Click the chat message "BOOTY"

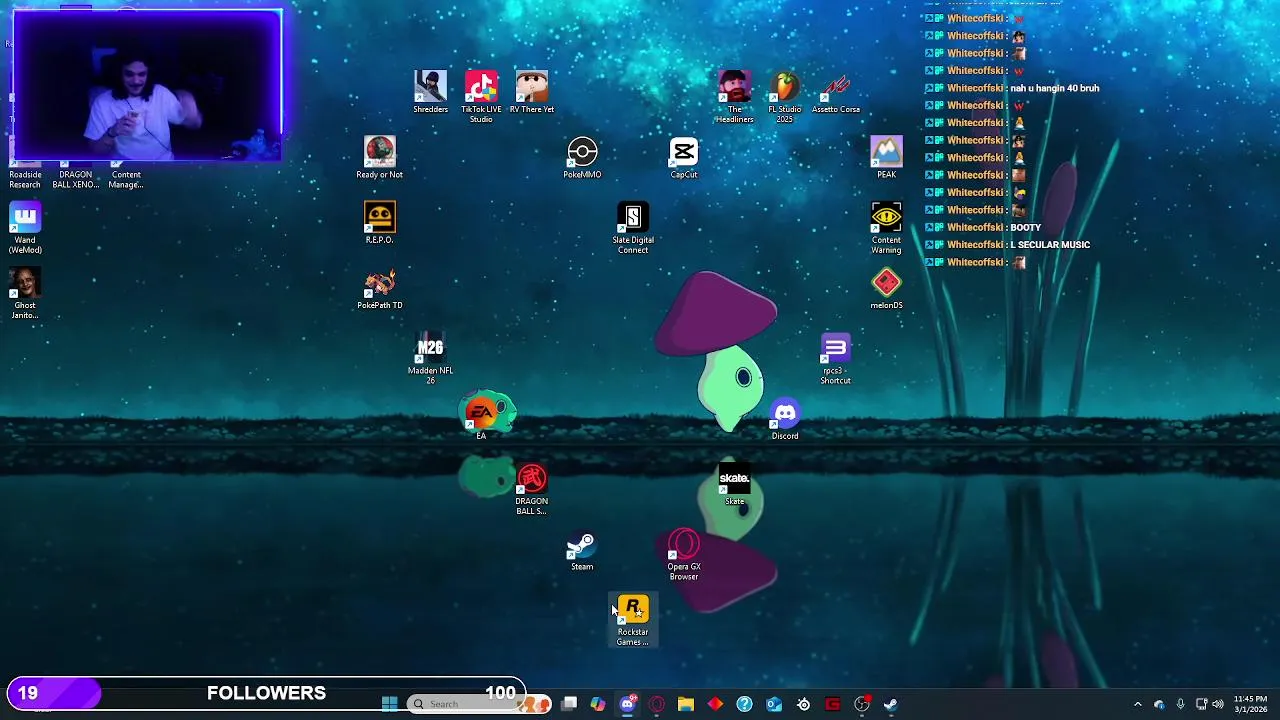click(1026, 227)
